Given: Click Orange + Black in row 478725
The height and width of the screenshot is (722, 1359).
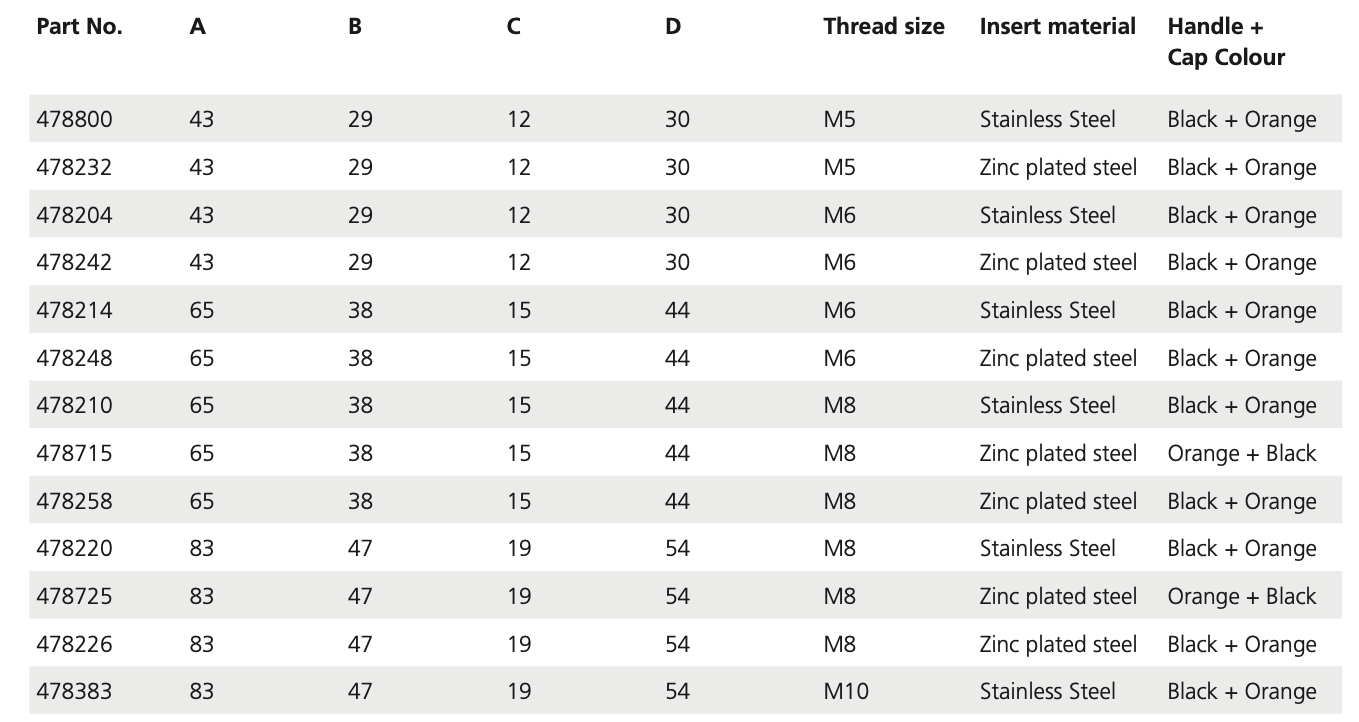Looking at the screenshot, I should (1242, 597).
